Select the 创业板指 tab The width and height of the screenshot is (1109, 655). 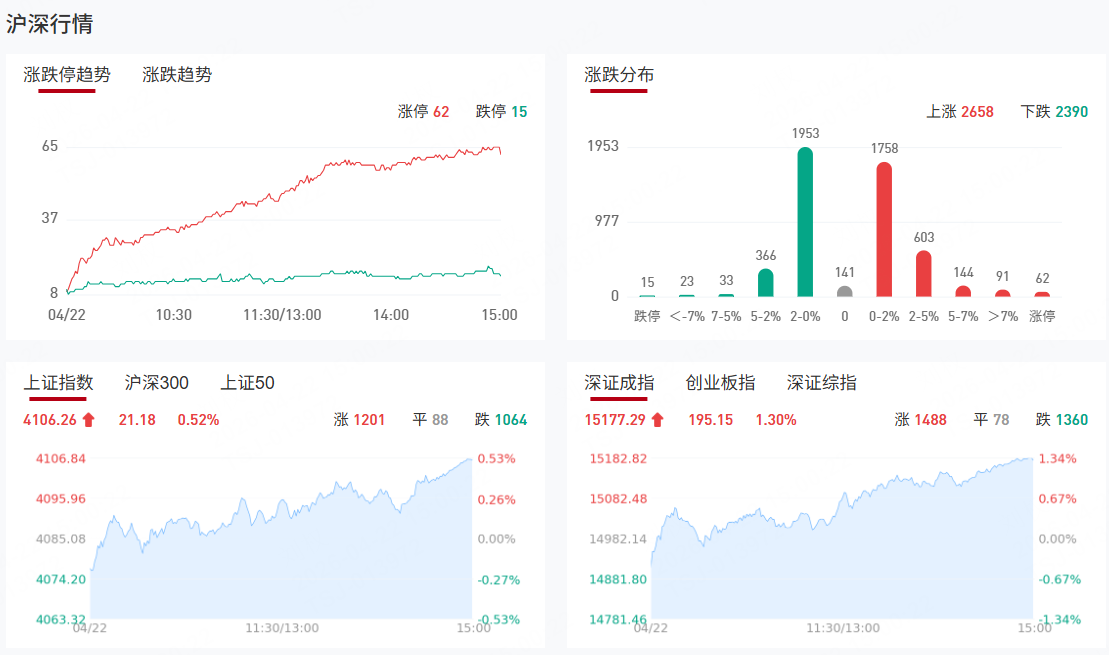(x=720, y=383)
